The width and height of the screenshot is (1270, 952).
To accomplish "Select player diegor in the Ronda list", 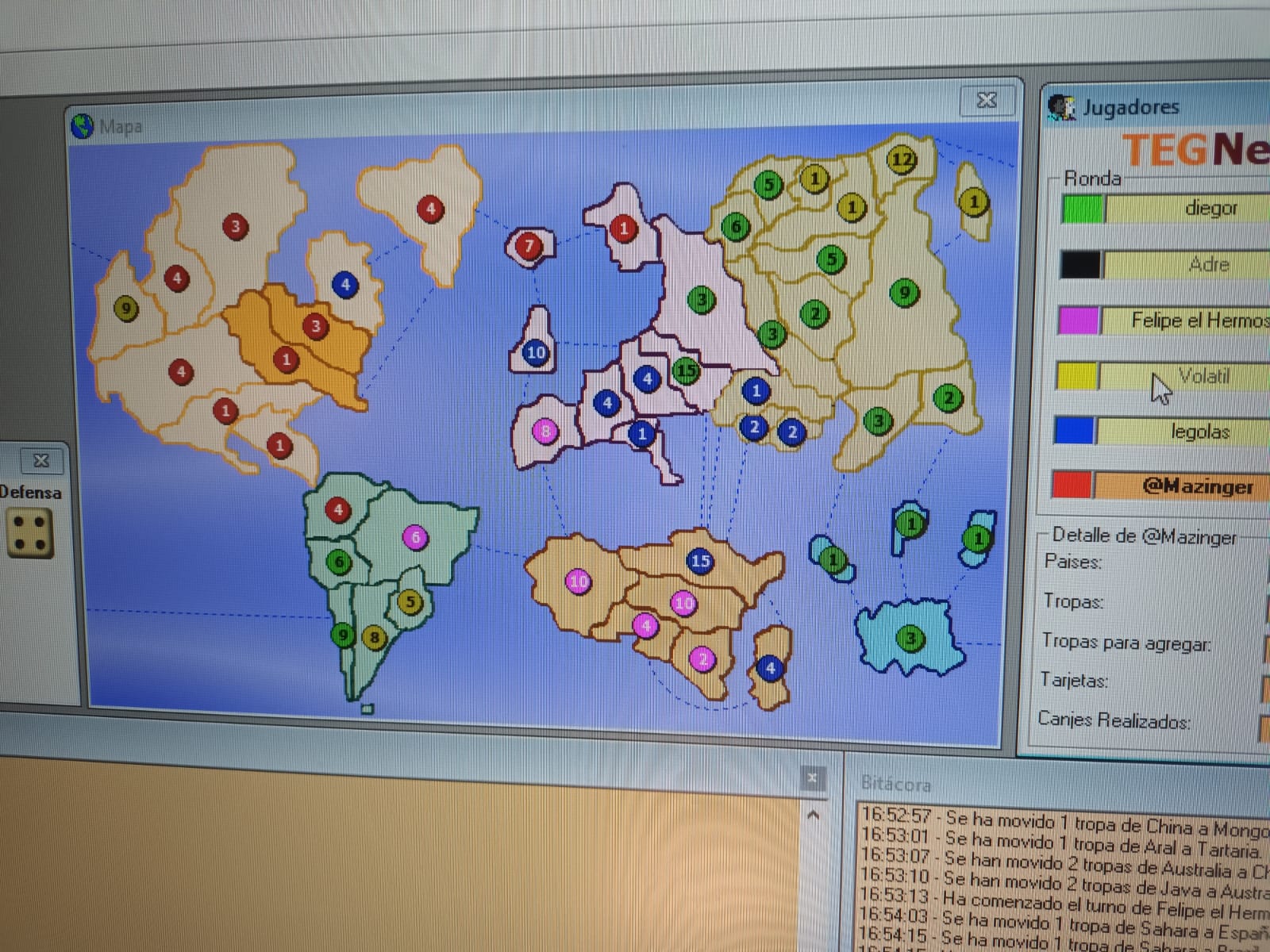I will click(1210, 209).
